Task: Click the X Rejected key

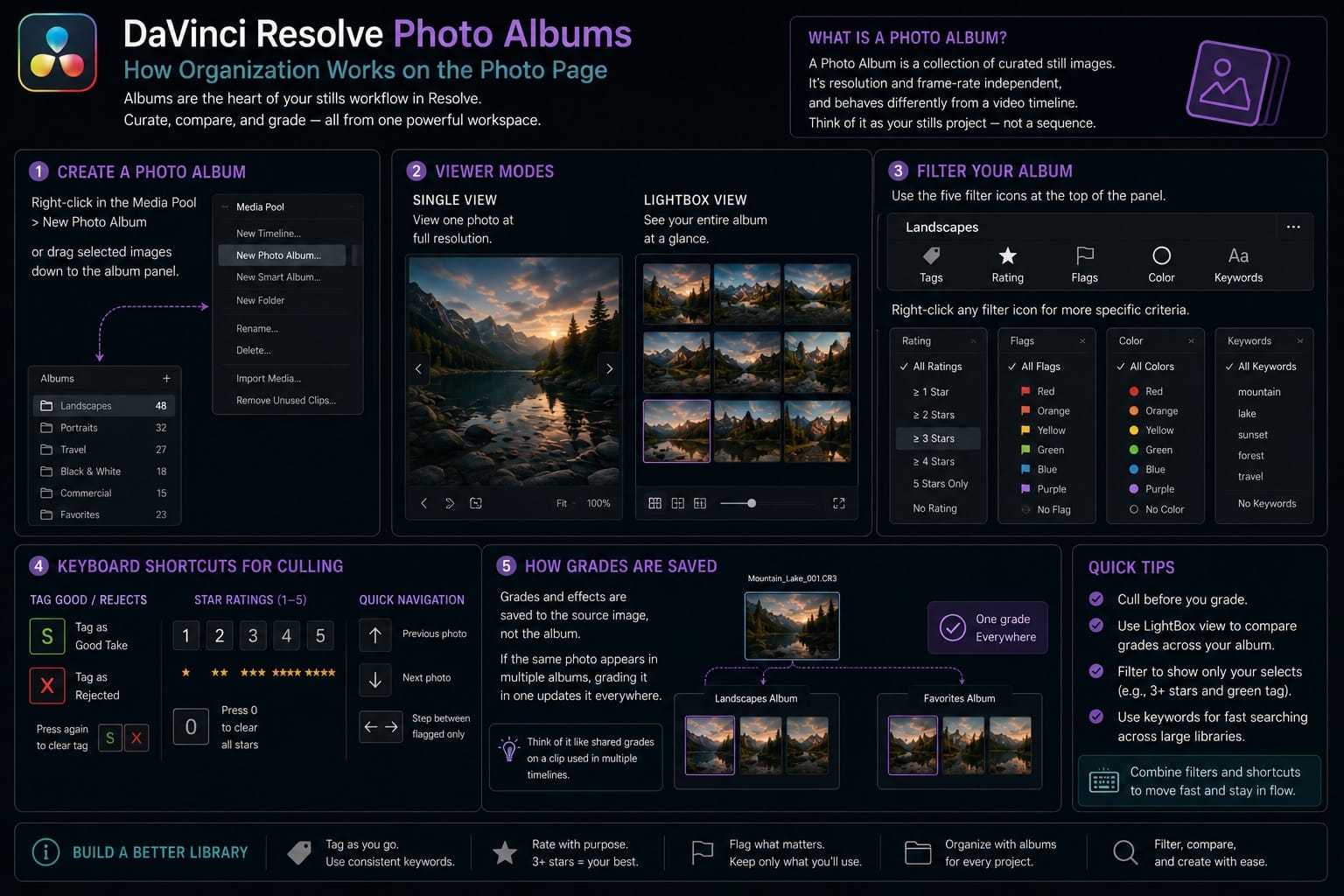Action: 47,686
